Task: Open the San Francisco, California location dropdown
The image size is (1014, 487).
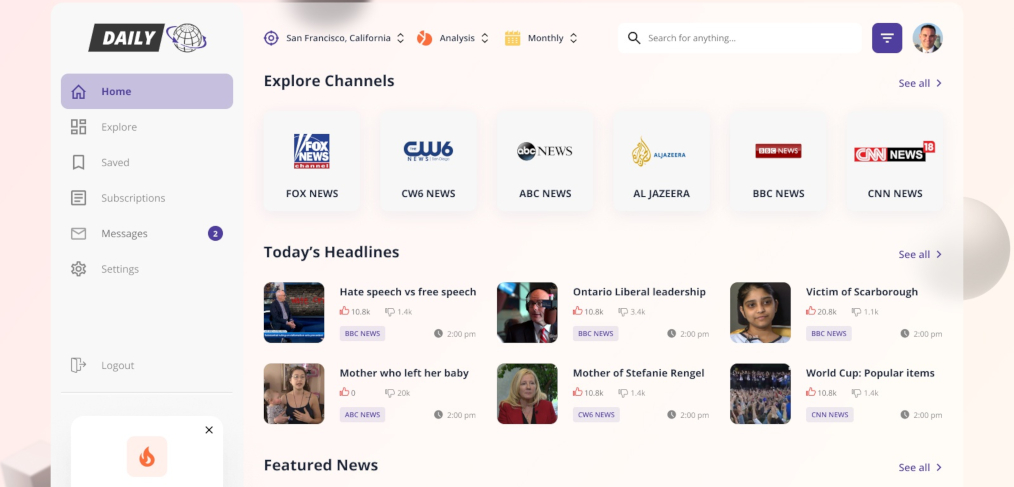Action: (334, 38)
